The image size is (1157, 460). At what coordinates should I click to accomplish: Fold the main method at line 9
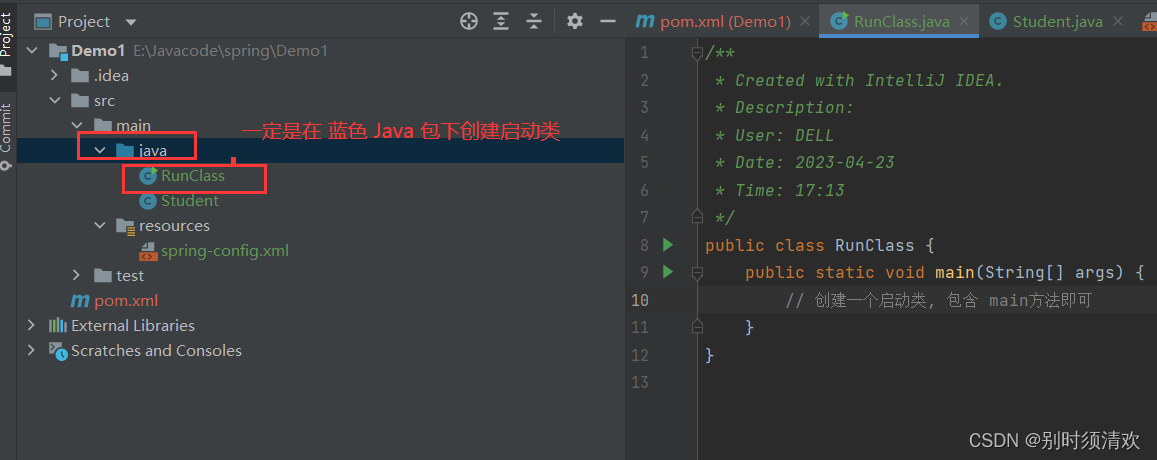[x=697, y=272]
